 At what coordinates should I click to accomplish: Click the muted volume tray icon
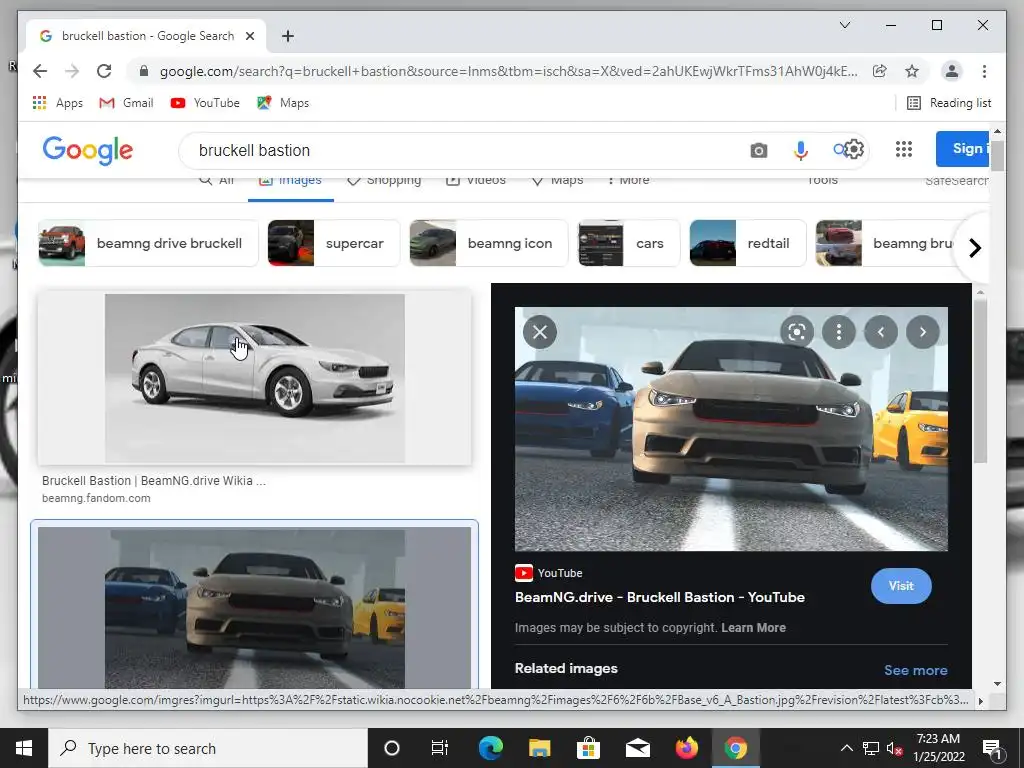894,748
